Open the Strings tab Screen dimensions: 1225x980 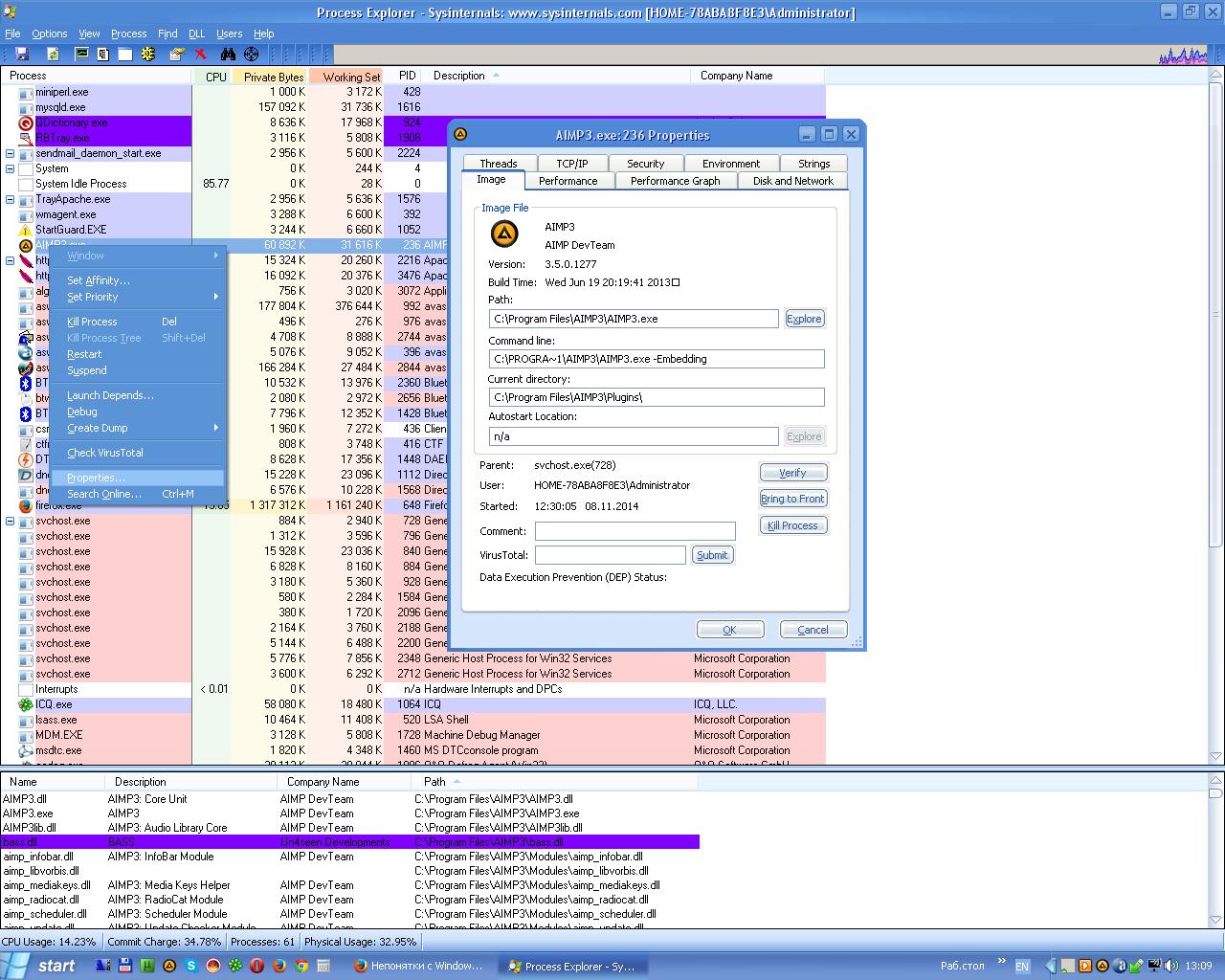pyautogui.click(x=813, y=164)
